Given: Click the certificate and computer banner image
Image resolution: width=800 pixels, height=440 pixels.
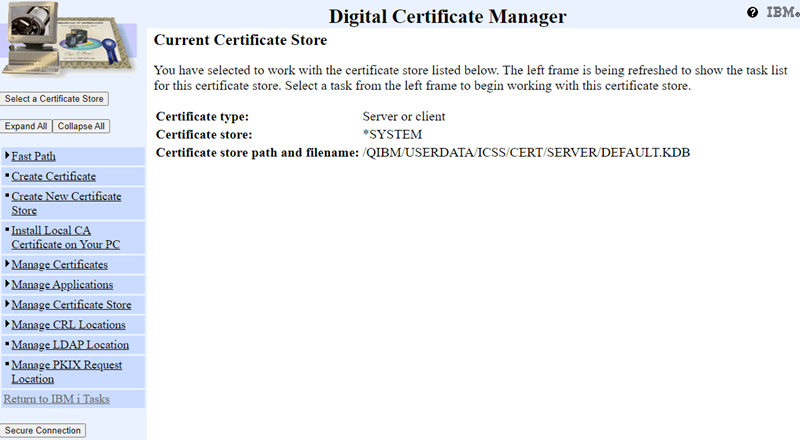Looking at the screenshot, I should coord(72,42).
